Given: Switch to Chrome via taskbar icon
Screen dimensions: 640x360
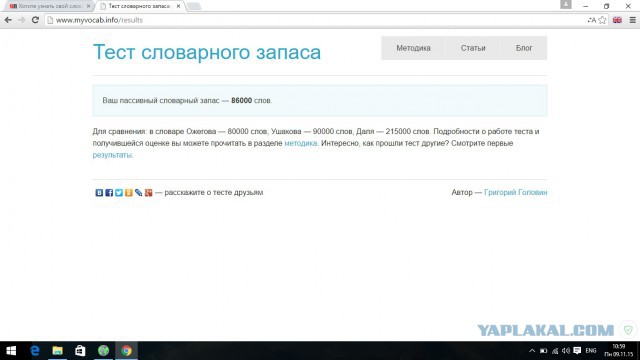Looking at the screenshot, I should (126, 351).
